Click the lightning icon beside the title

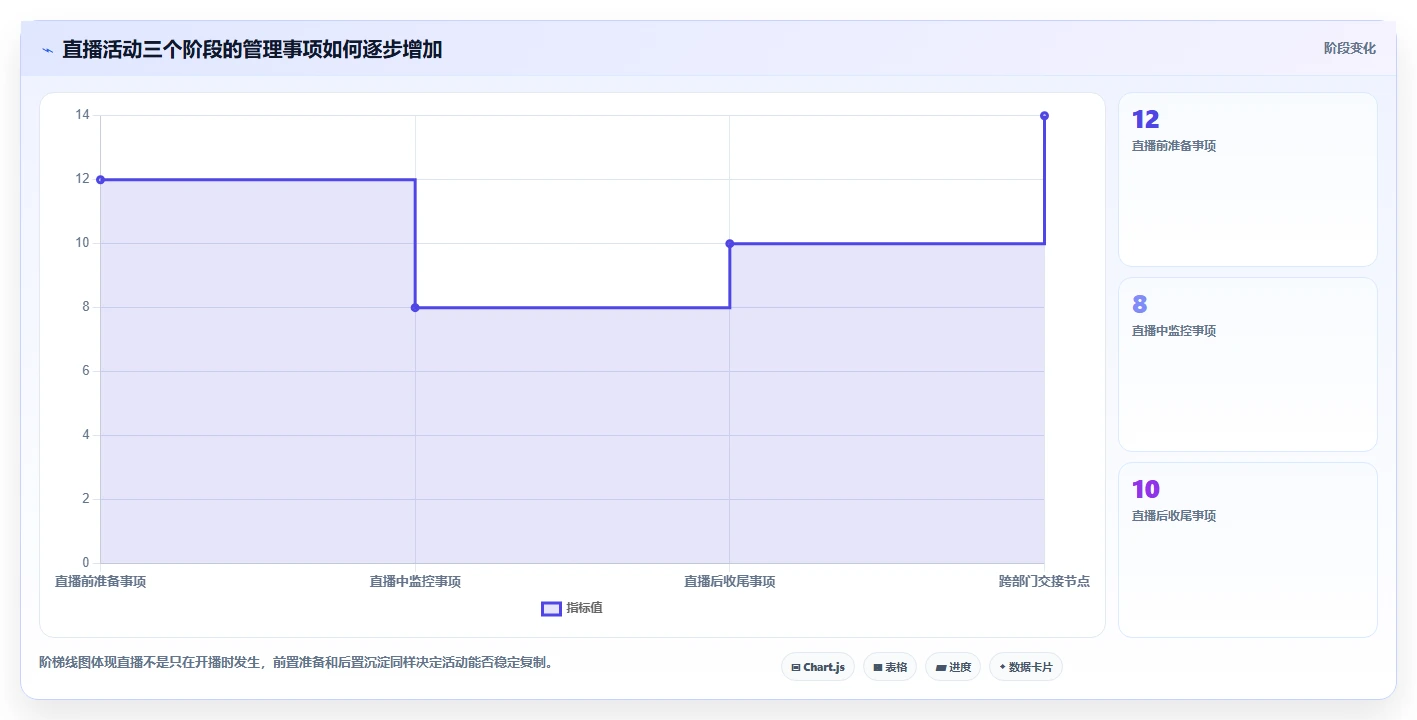(47, 50)
